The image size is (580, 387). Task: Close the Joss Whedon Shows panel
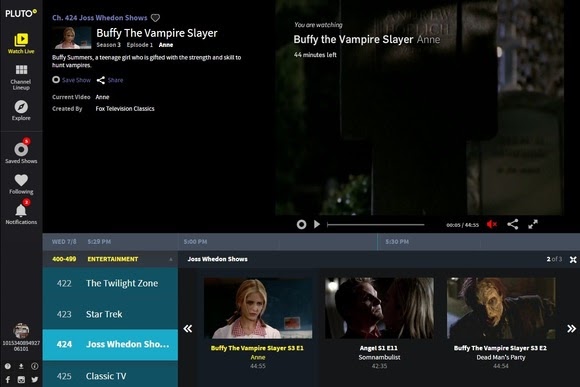click(573, 259)
